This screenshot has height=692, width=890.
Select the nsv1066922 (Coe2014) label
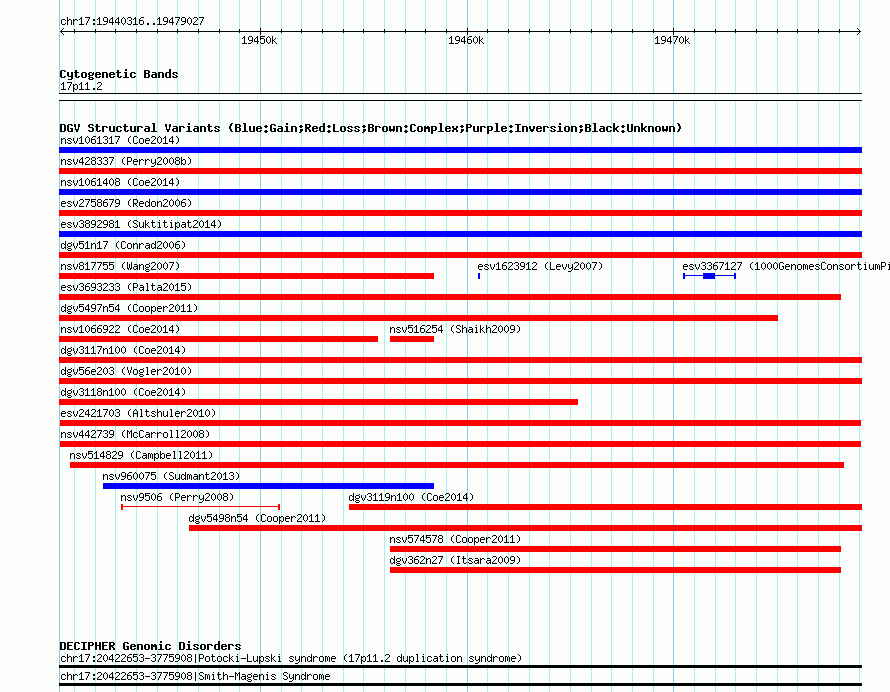pyautogui.click(x=120, y=329)
